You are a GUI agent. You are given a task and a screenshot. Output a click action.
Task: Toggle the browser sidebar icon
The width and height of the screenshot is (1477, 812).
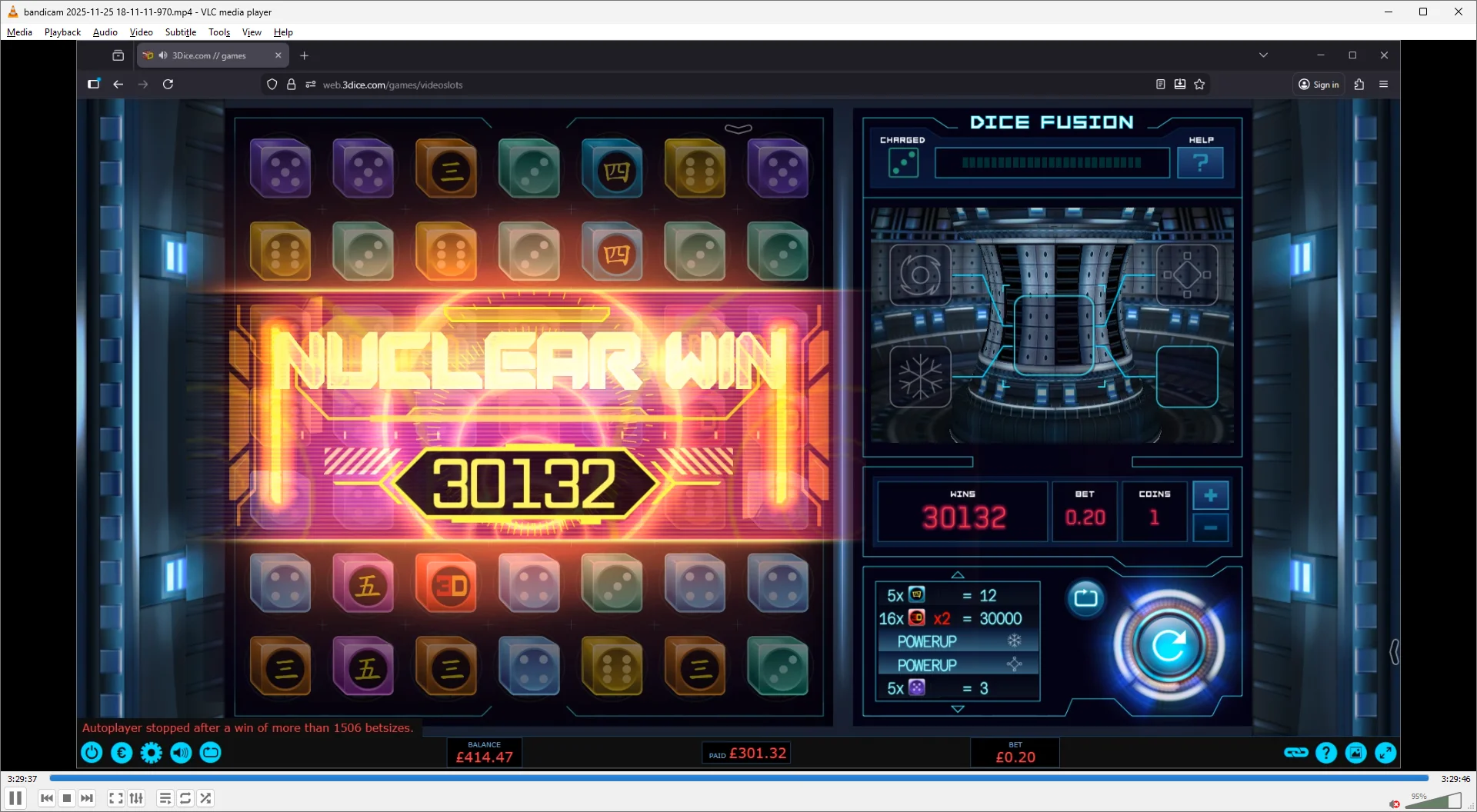pos(94,85)
